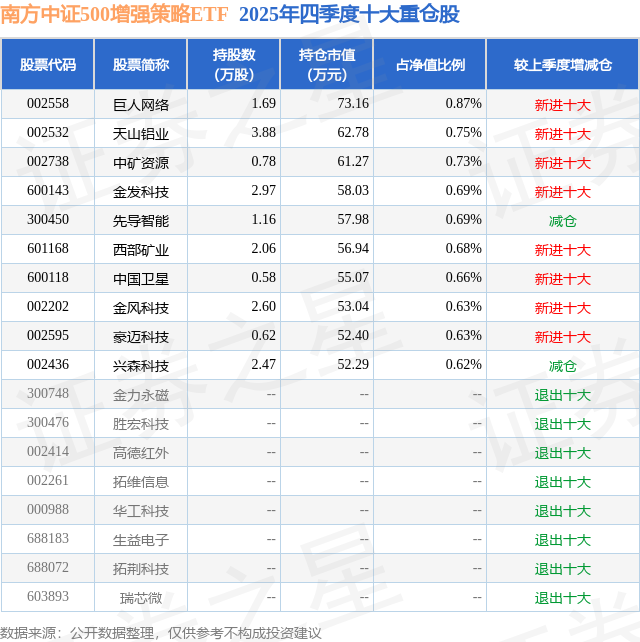Select stock name 金发科技
The width and height of the screenshot is (640, 642).
pos(141,192)
